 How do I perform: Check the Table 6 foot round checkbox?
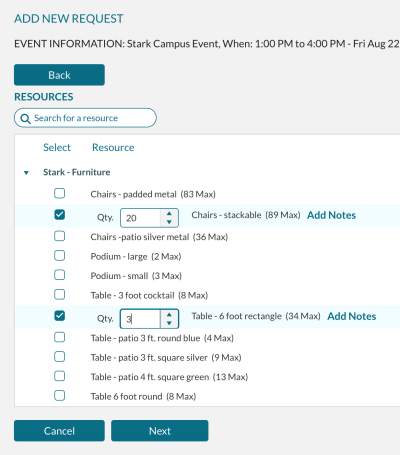point(59,396)
